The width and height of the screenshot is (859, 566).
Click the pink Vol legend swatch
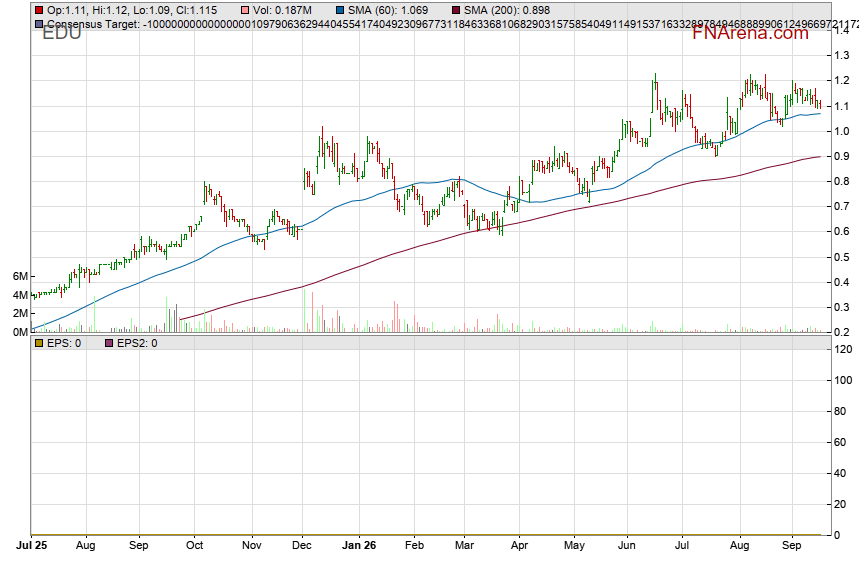[x=245, y=10]
